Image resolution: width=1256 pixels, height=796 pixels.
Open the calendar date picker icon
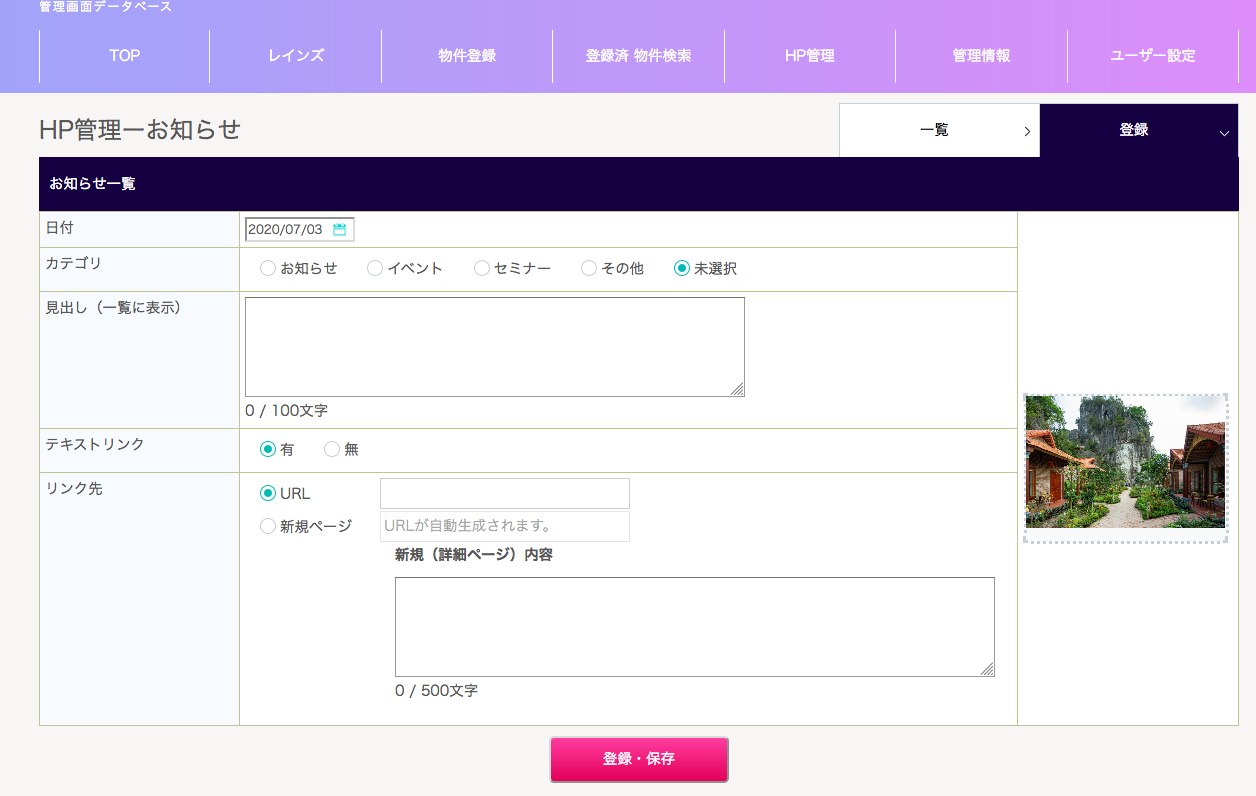340,230
